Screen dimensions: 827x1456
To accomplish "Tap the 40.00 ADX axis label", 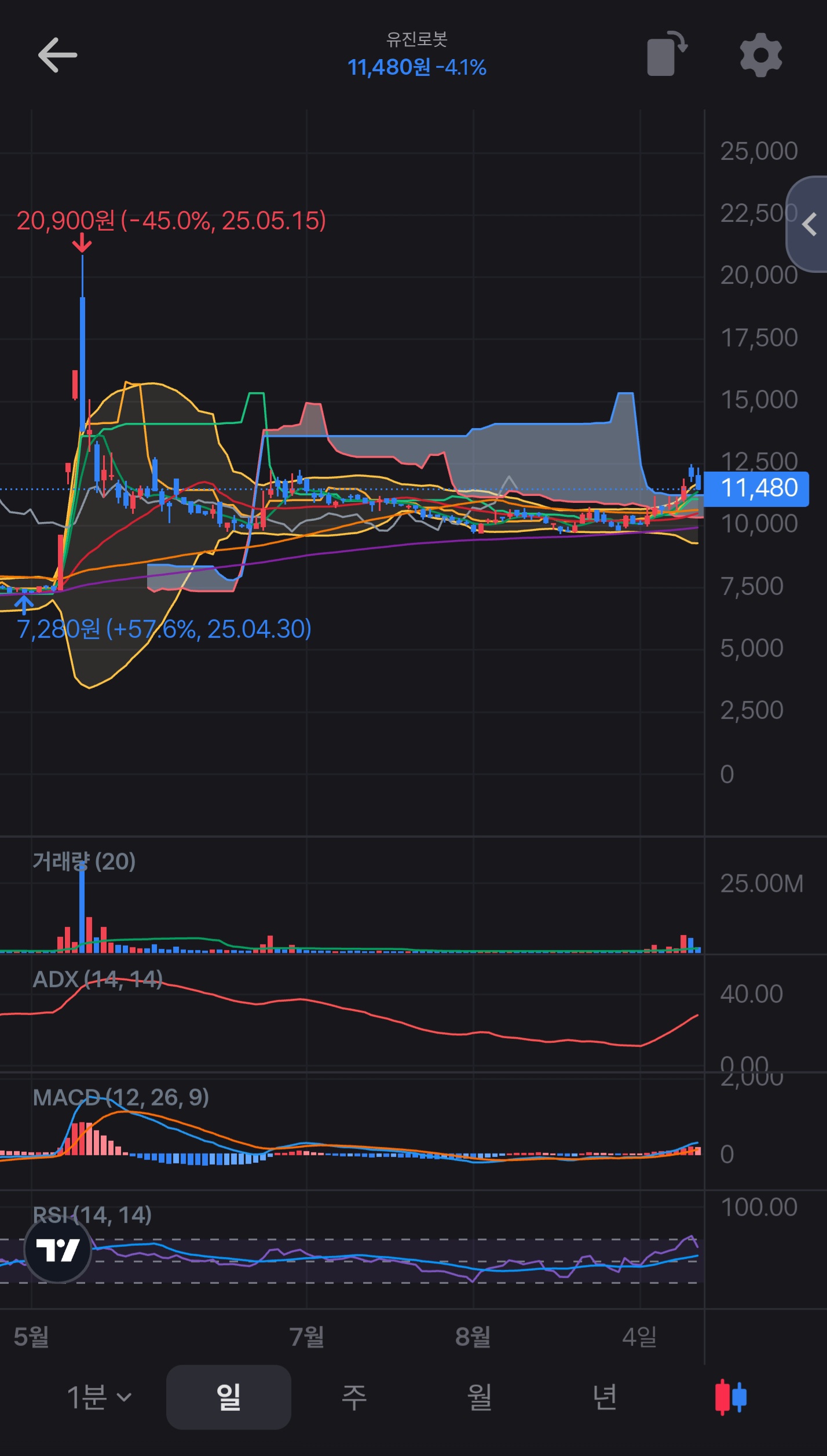I will coord(751,994).
